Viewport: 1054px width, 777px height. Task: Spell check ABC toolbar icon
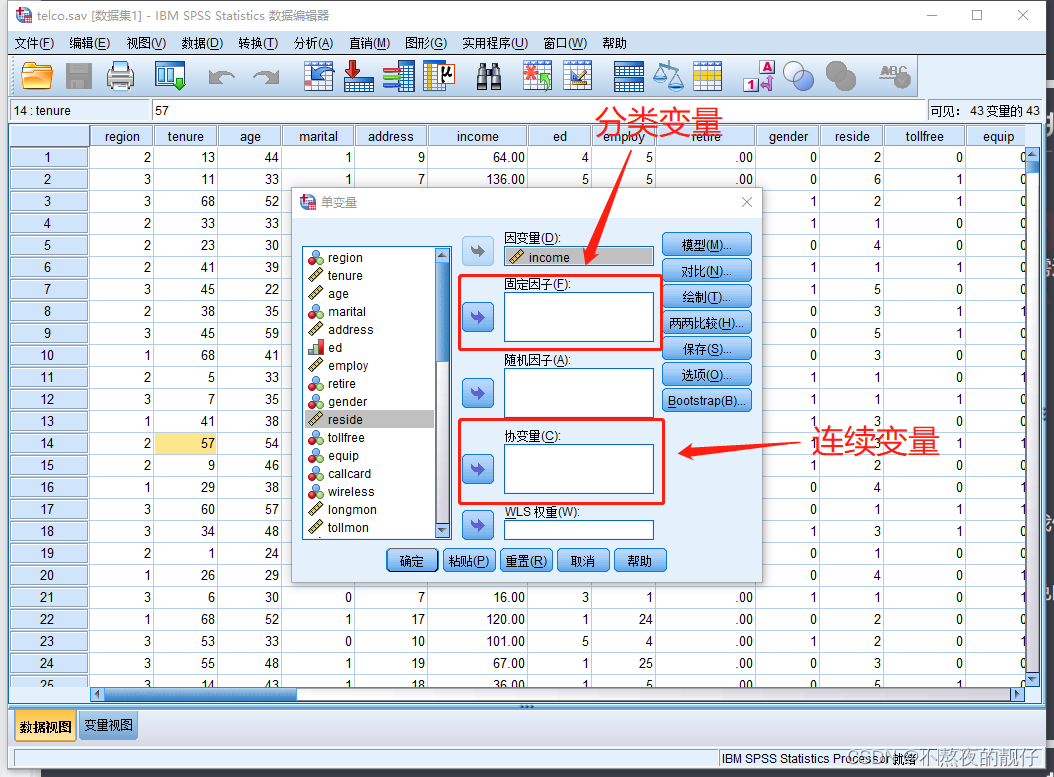tap(894, 76)
